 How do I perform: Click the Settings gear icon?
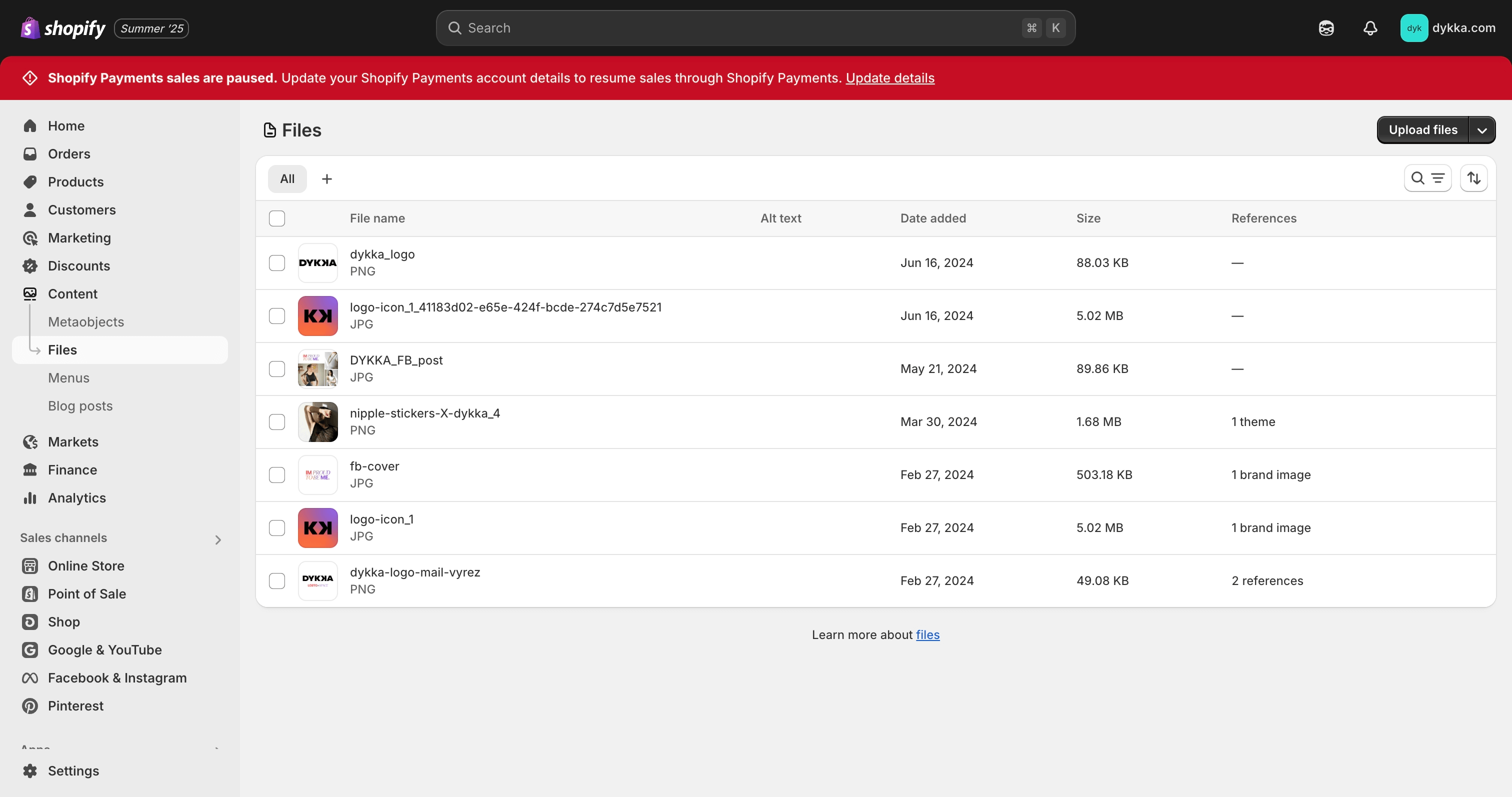click(30, 770)
